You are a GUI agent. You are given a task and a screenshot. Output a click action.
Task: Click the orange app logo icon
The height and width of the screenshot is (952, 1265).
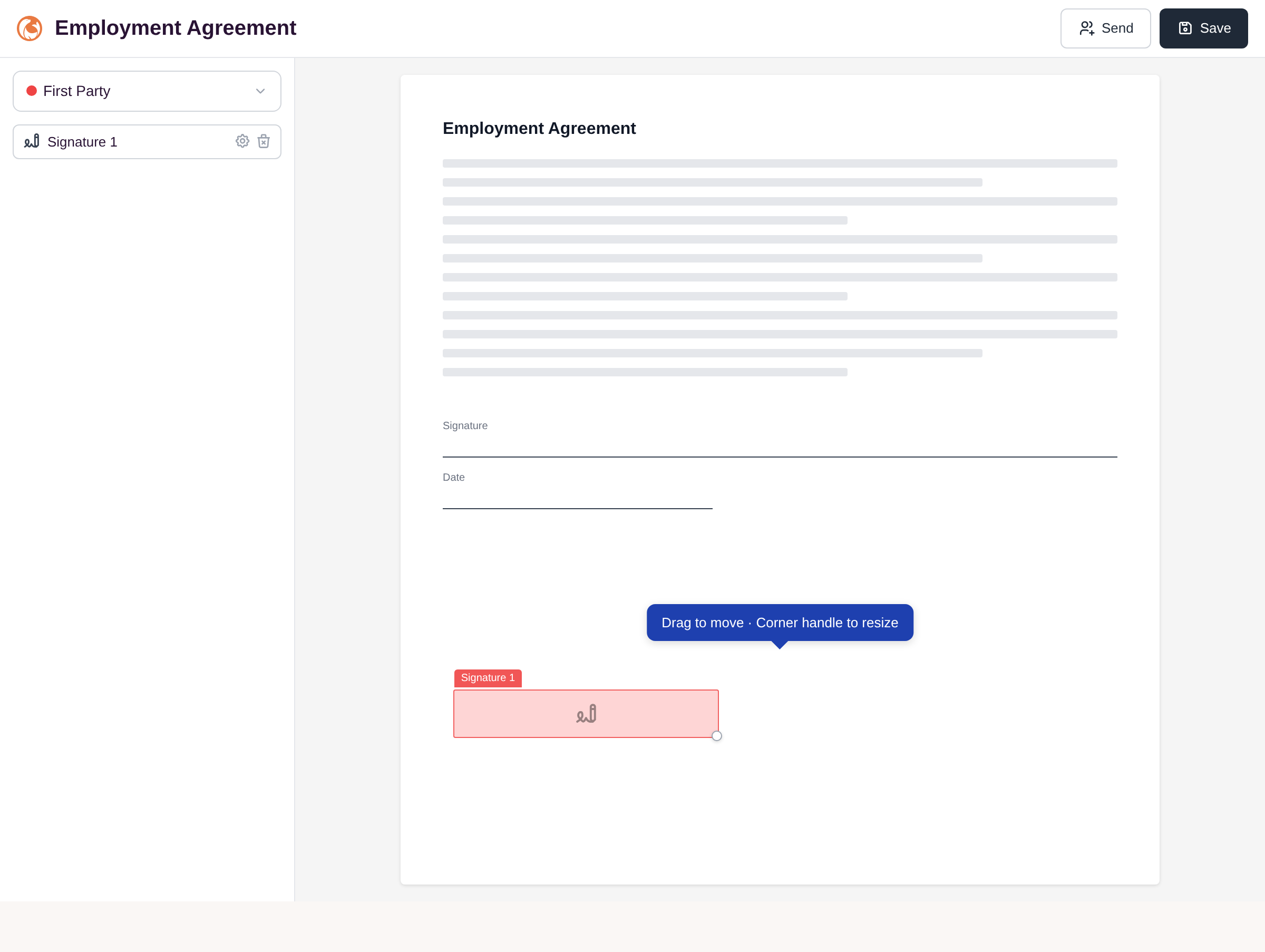29,28
